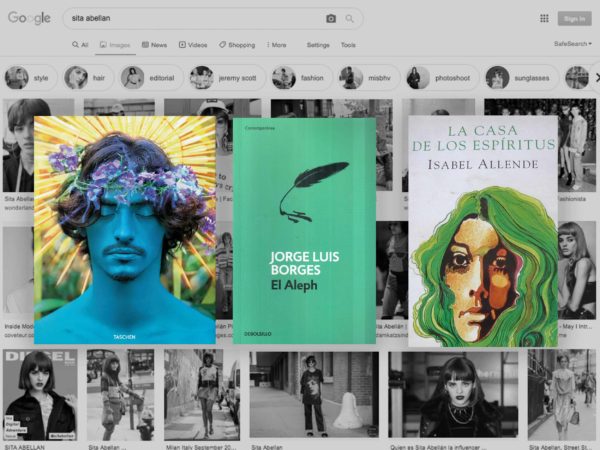This screenshot has width=600, height=450.
Task: Filter by the 'style' chip
Action: point(31,78)
